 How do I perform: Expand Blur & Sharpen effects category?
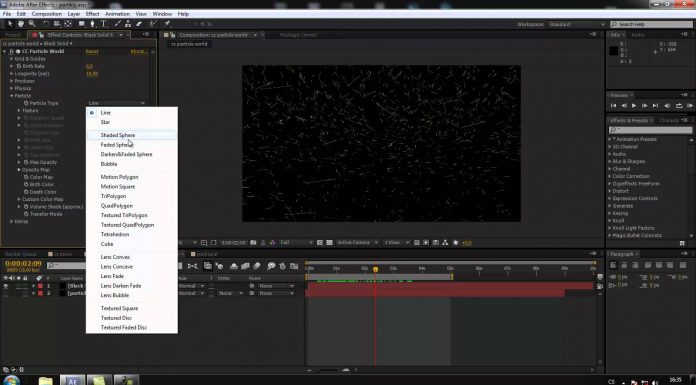pyautogui.click(x=610, y=162)
